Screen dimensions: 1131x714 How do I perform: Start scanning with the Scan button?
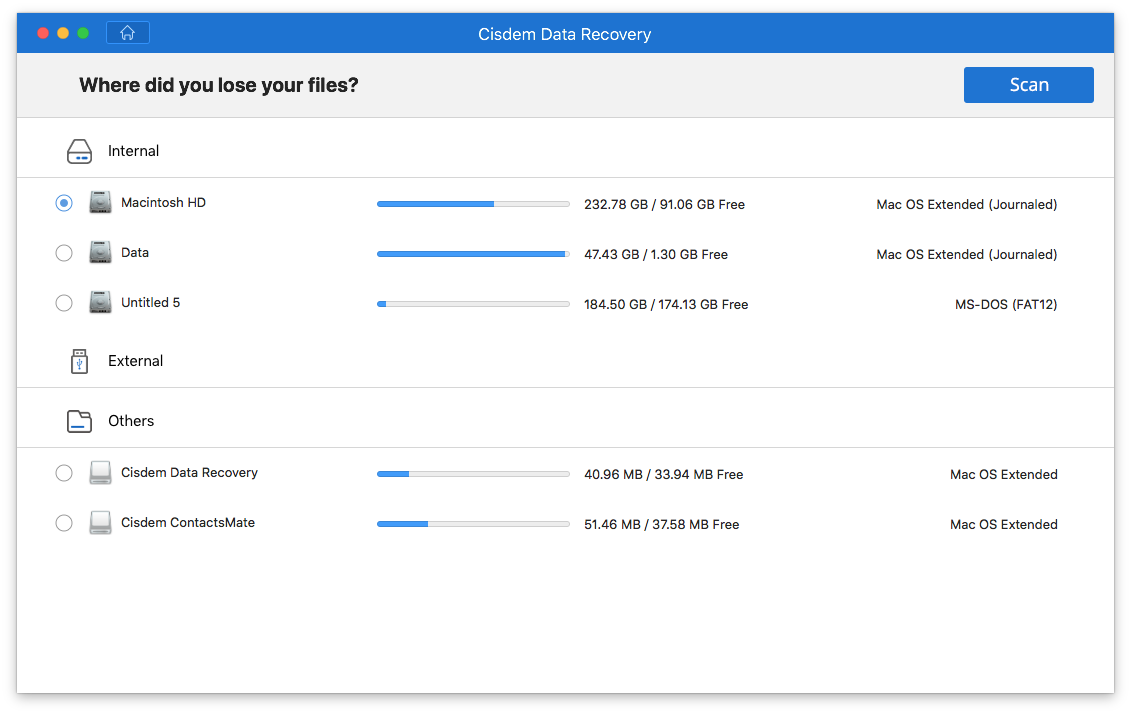(x=1029, y=85)
